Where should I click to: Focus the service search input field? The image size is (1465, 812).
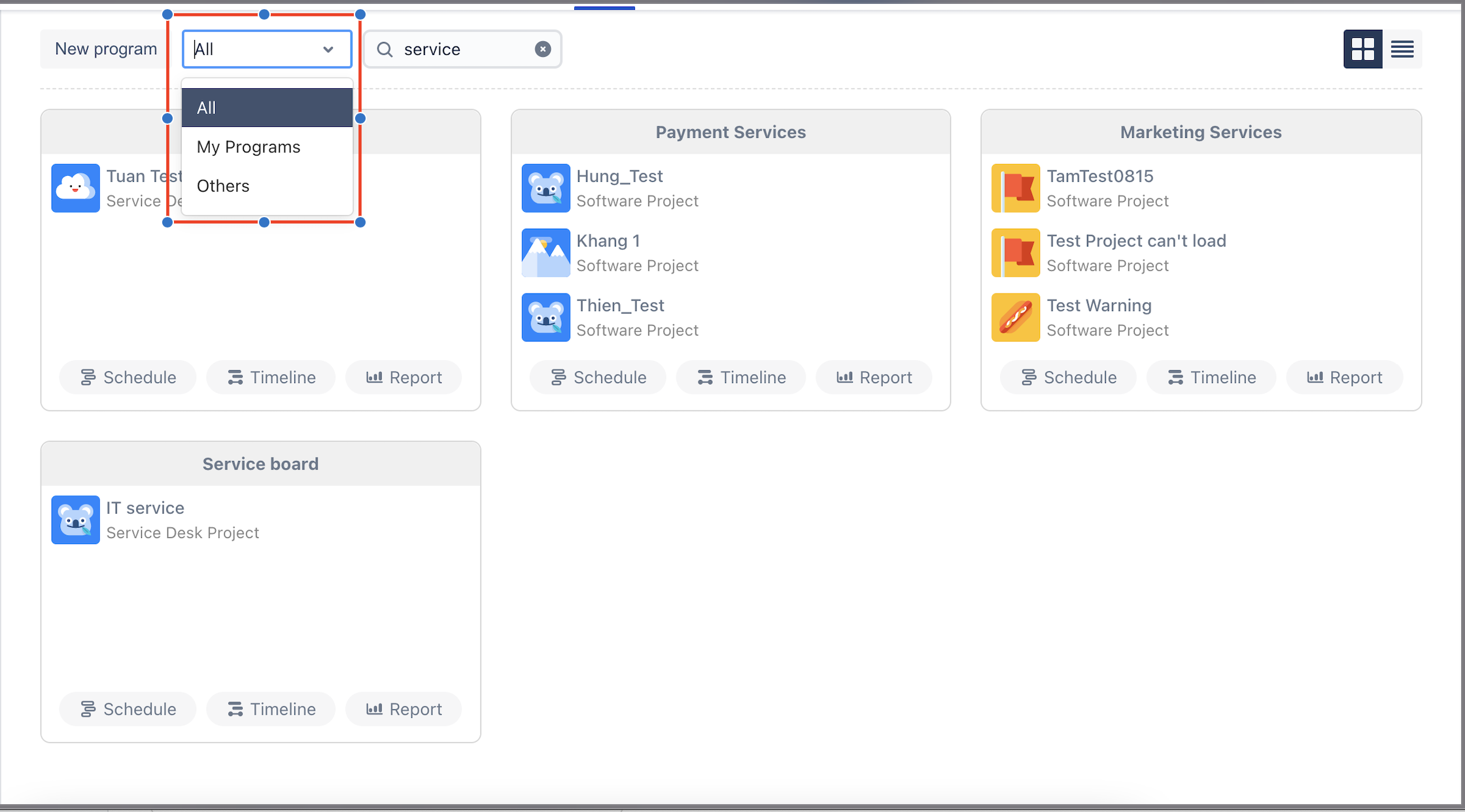pos(464,49)
